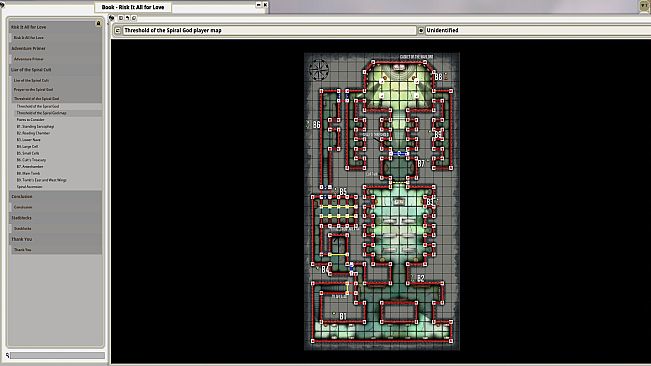Toggle the identified icon beside the Unidentified field

421,30
